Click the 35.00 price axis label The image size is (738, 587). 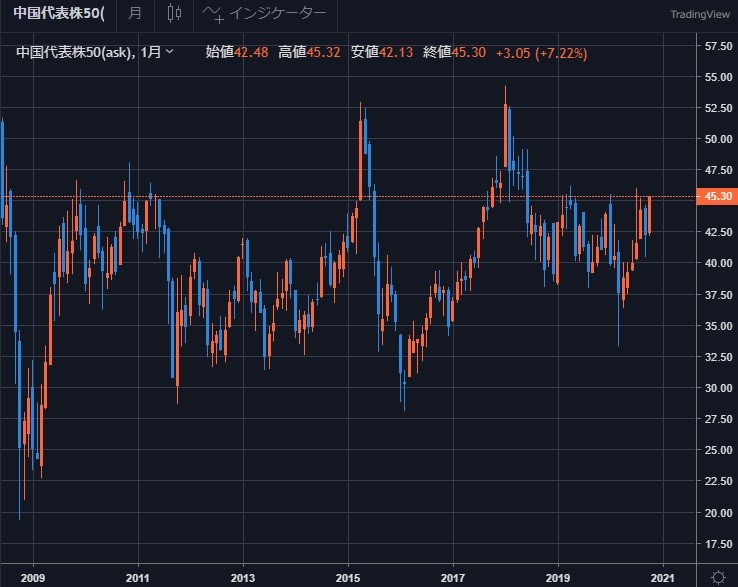point(718,326)
